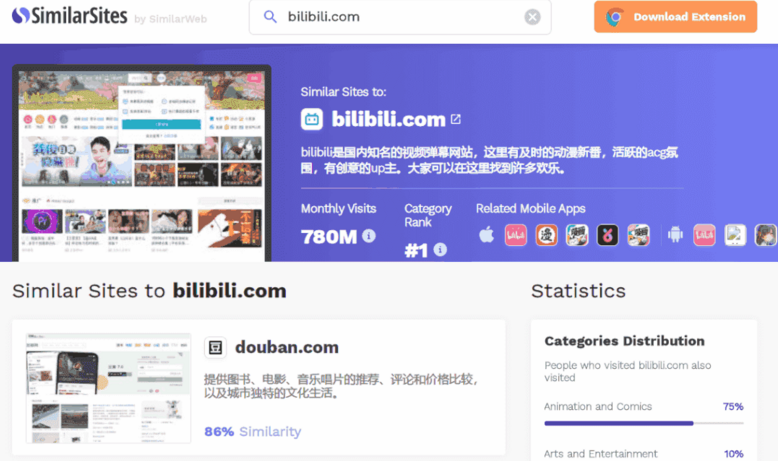The width and height of the screenshot is (782, 461).
Task: Click the SimilarSites logo
Action: (70, 16)
